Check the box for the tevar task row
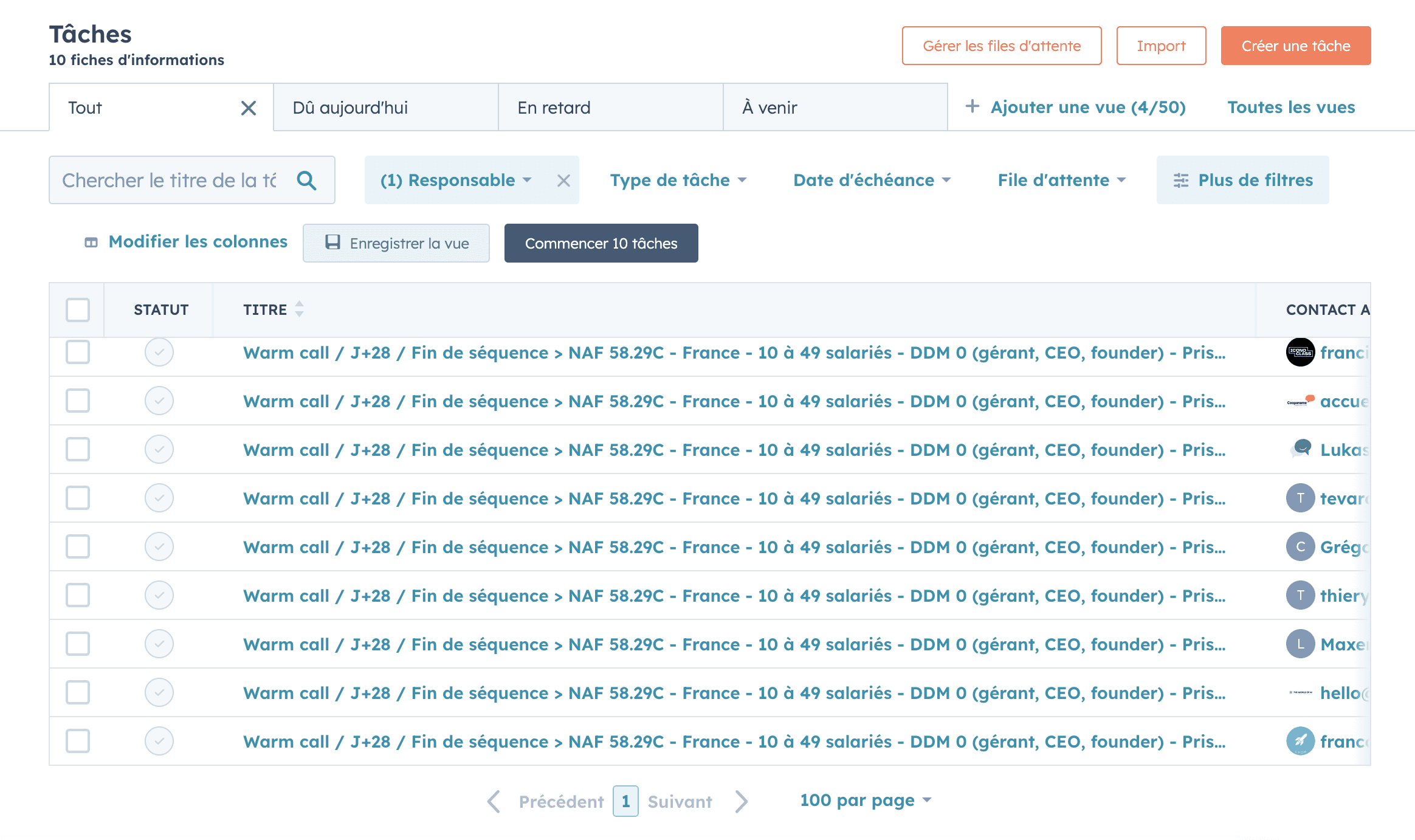The image size is (1415, 840). (x=78, y=498)
